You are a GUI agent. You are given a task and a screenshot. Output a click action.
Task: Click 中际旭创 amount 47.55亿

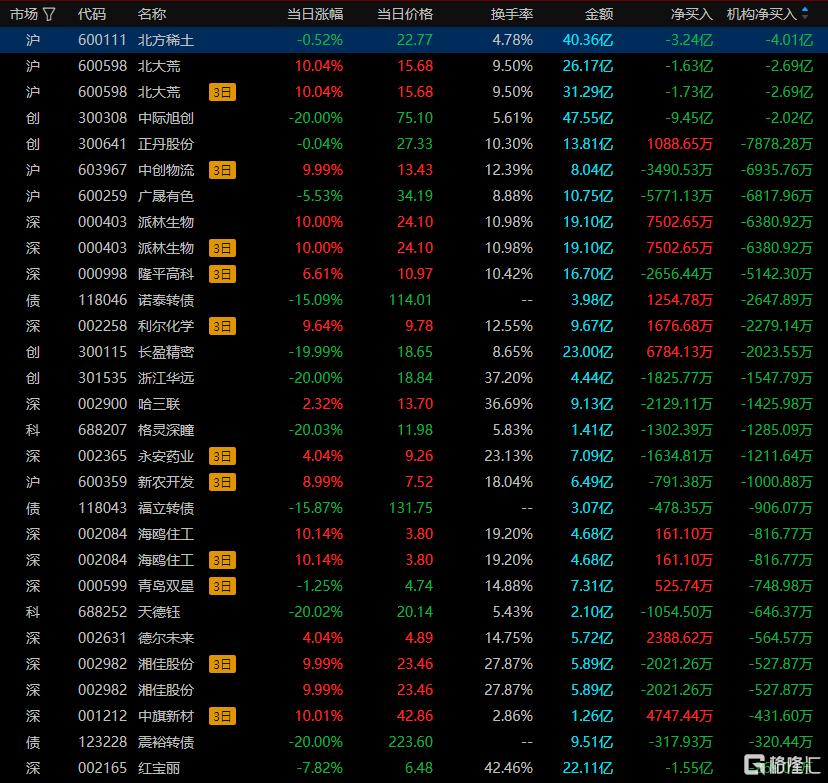pyautogui.click(x=588, y=118)
